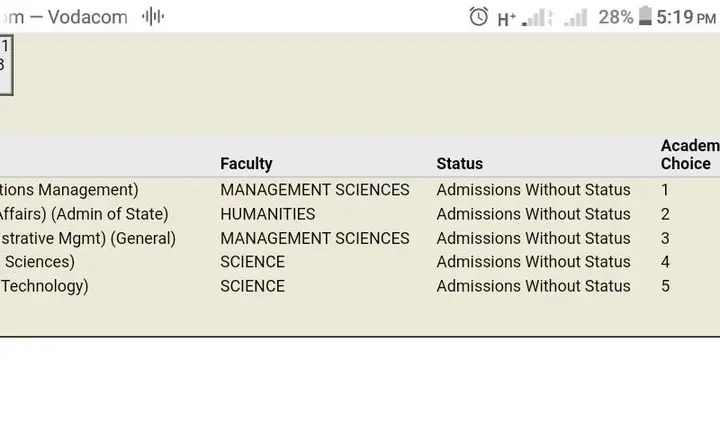720x432 pixels.
Task: Tap the H+ network indicator icon
Action: (506, 19)
